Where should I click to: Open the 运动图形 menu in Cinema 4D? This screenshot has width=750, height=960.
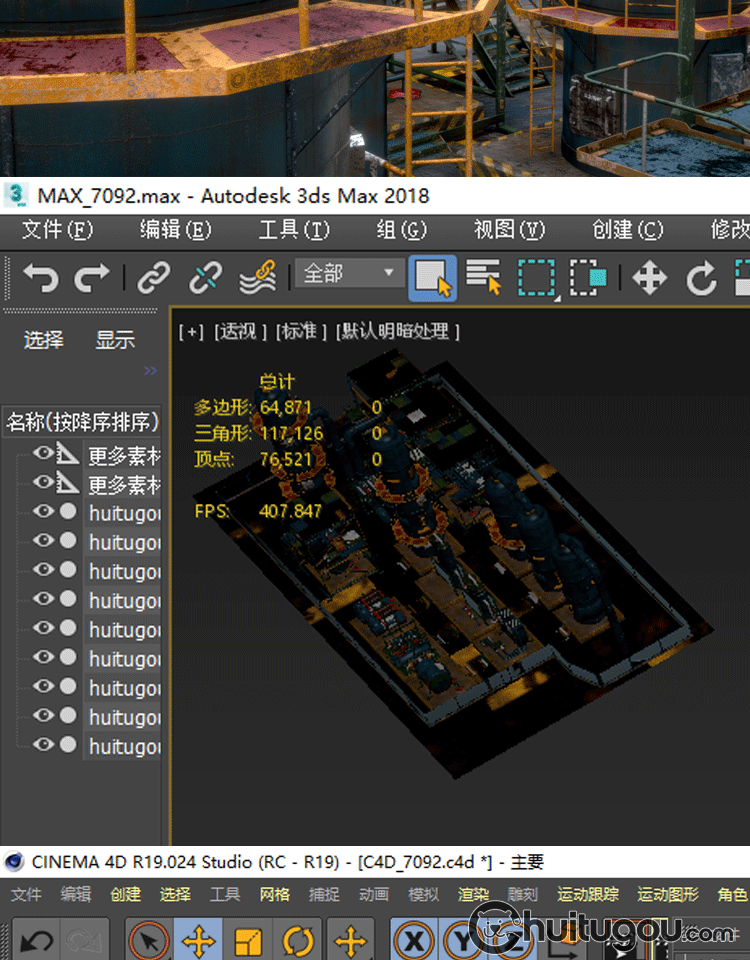(x=668, y=894)
